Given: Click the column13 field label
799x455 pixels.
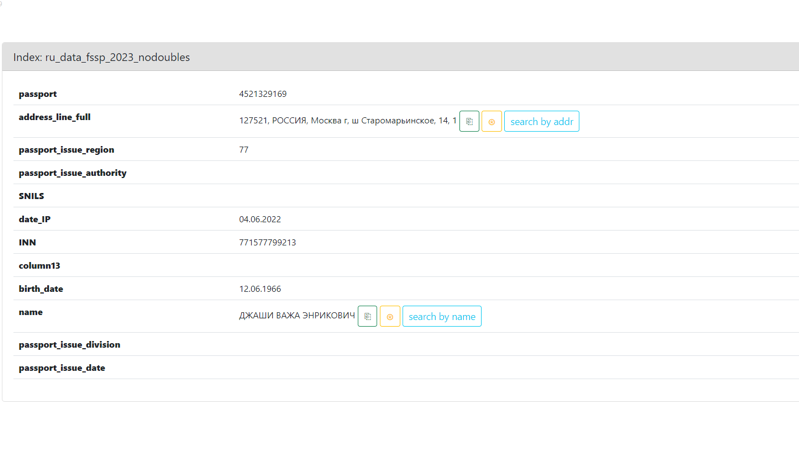Looking at the screenshot, I should click(x=40, y=266).
